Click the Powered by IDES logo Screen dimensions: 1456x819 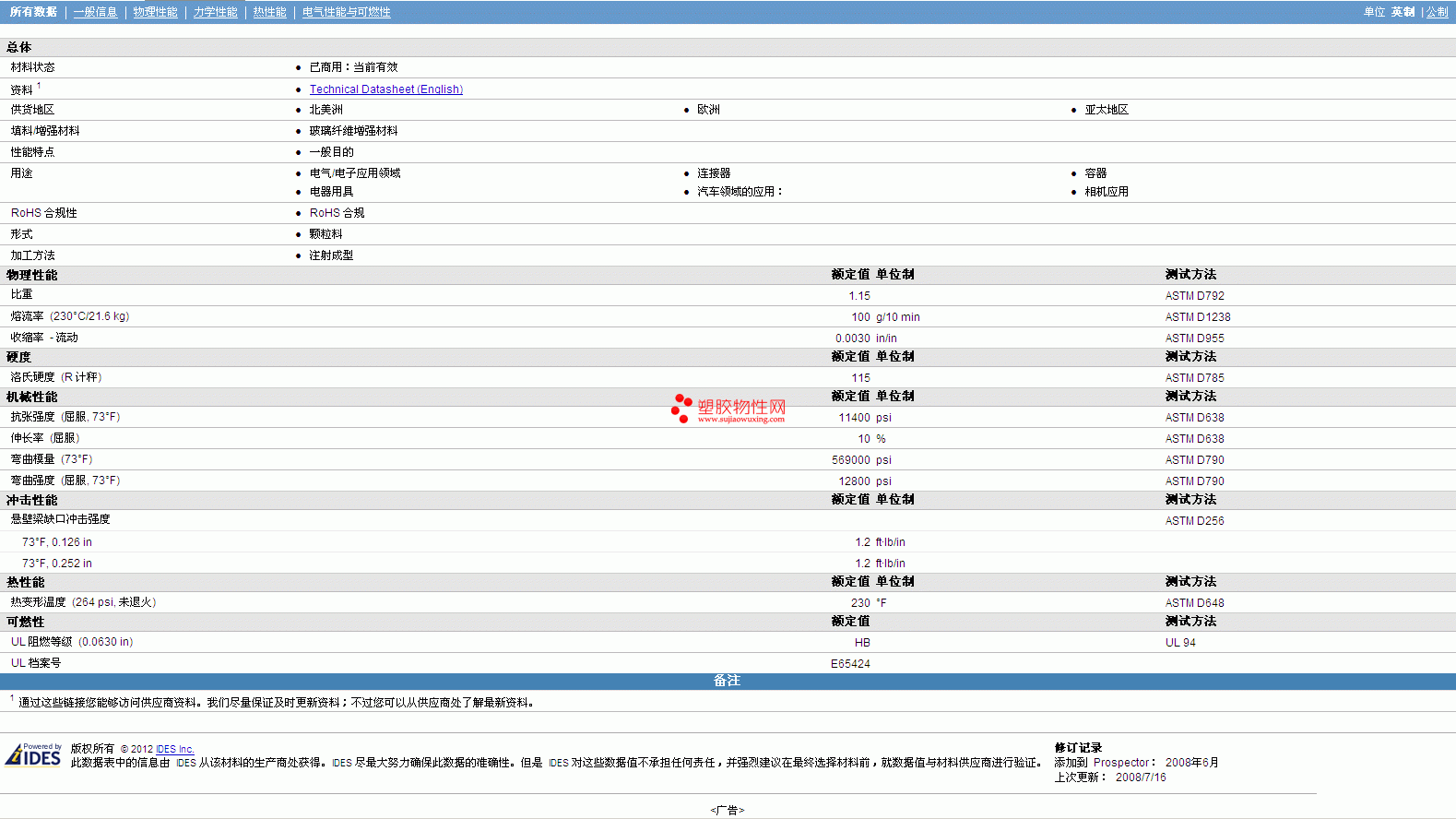click(x=34, y=754)
